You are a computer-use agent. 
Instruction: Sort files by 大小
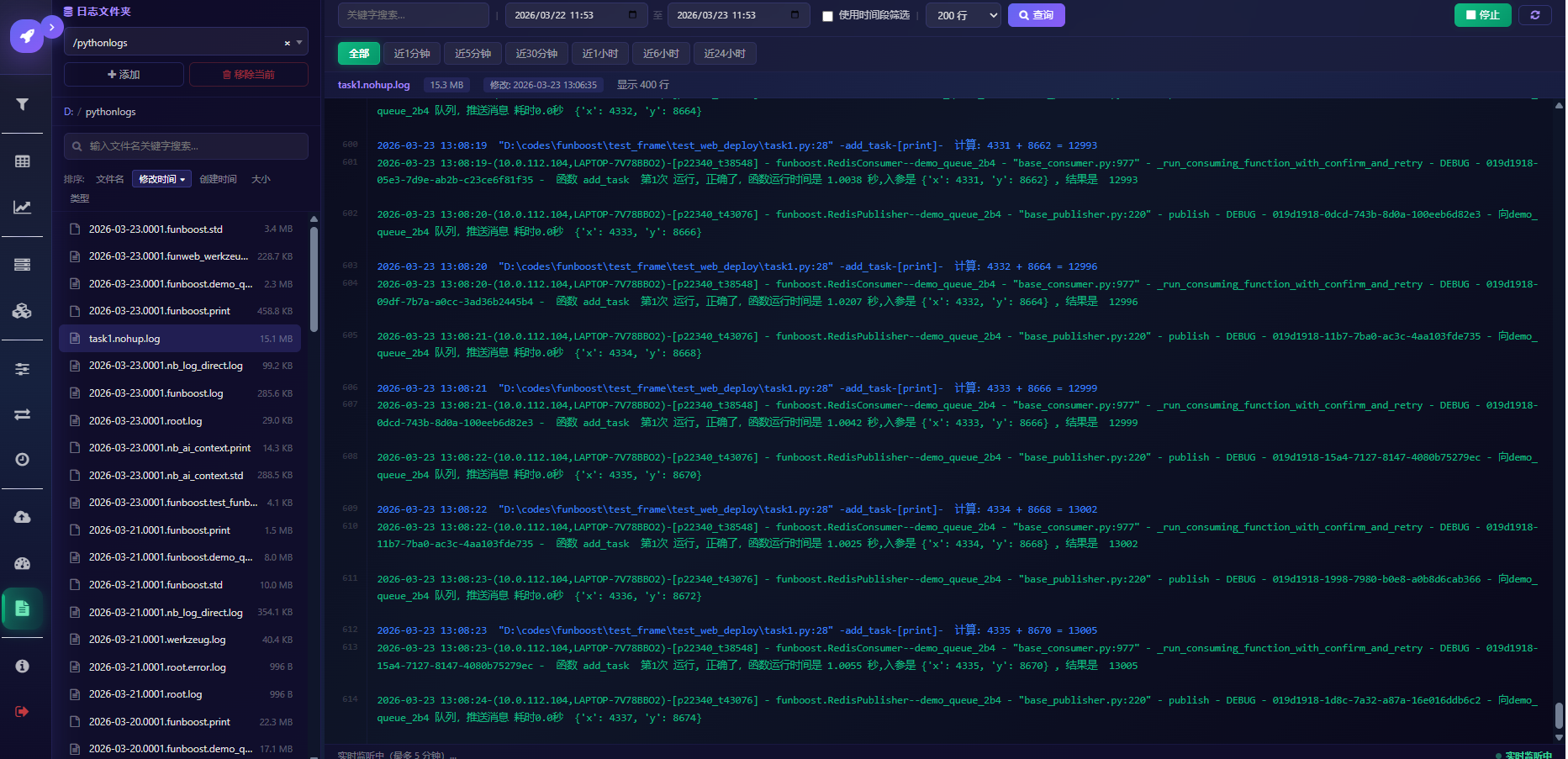(261, 179)
